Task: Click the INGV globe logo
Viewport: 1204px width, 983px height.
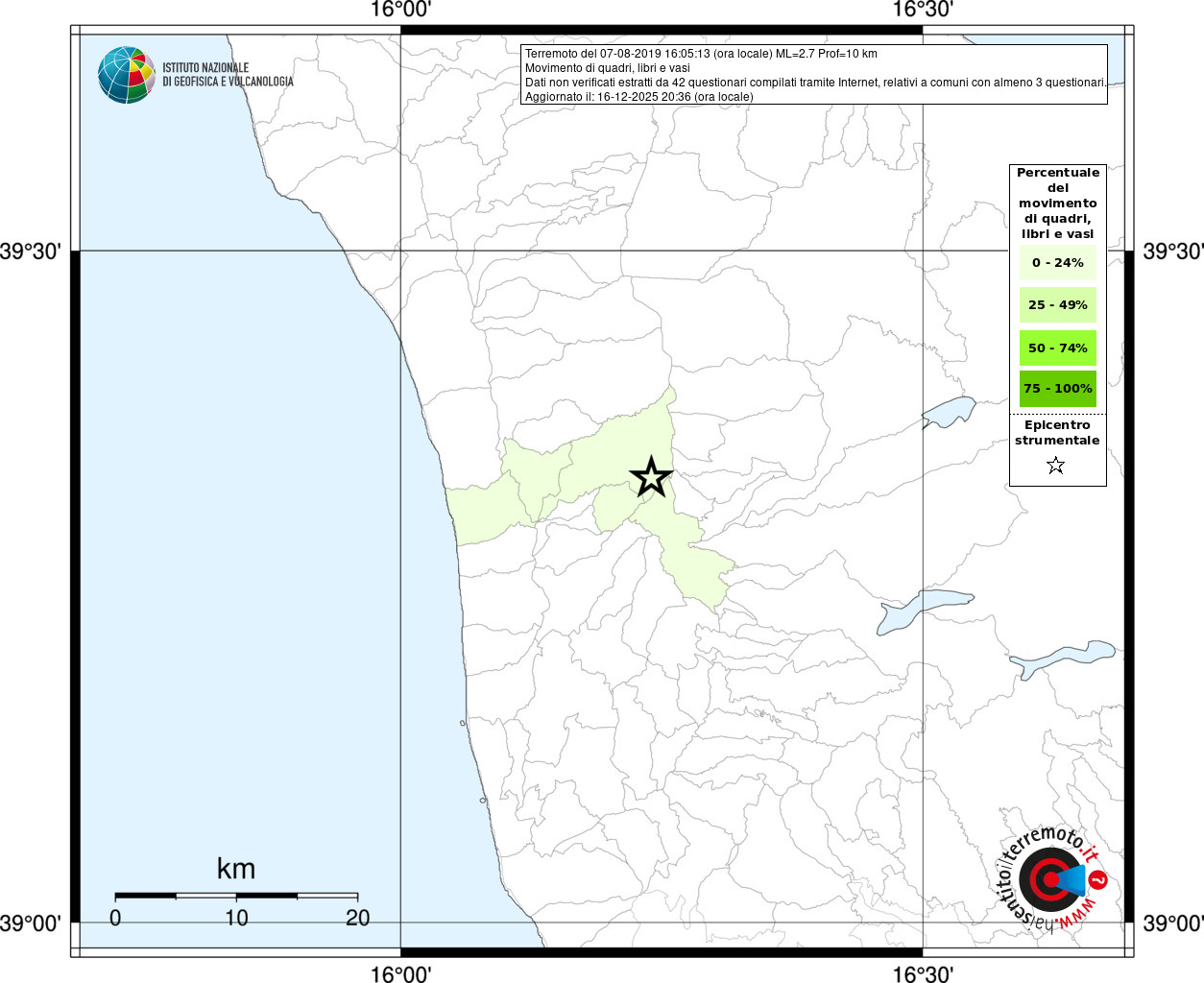Action: coord(127,75)
